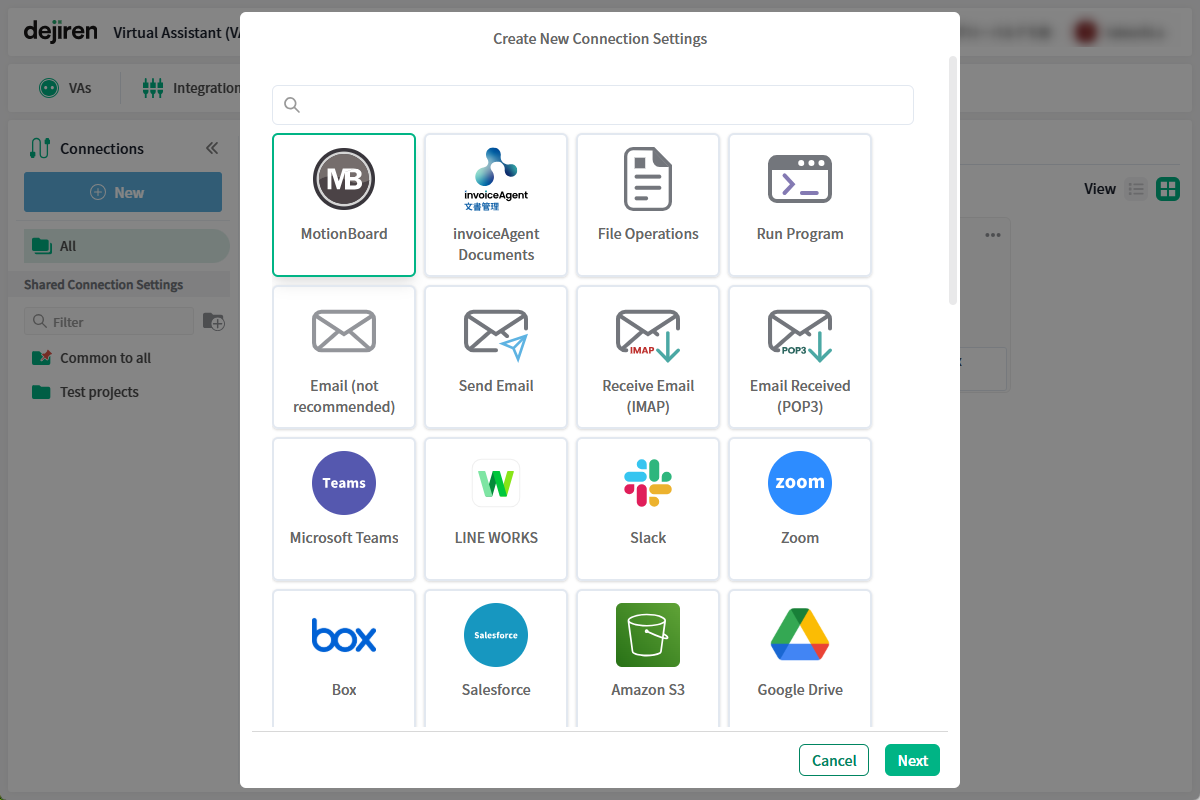1200x800 pixels.
Task: Click the search magnifier icon in dialog
Action: [292, 105]
